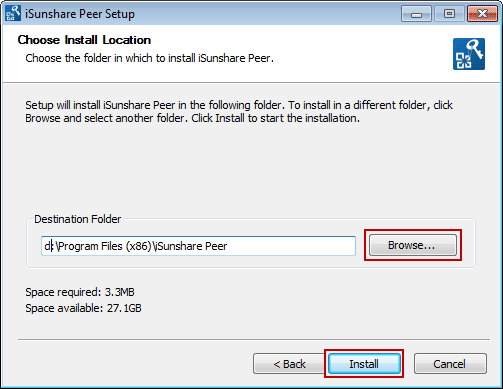The image size is (503, 389).
Task: Click the iSunshare key icon in title bar
Action: [x=13, y=14]
